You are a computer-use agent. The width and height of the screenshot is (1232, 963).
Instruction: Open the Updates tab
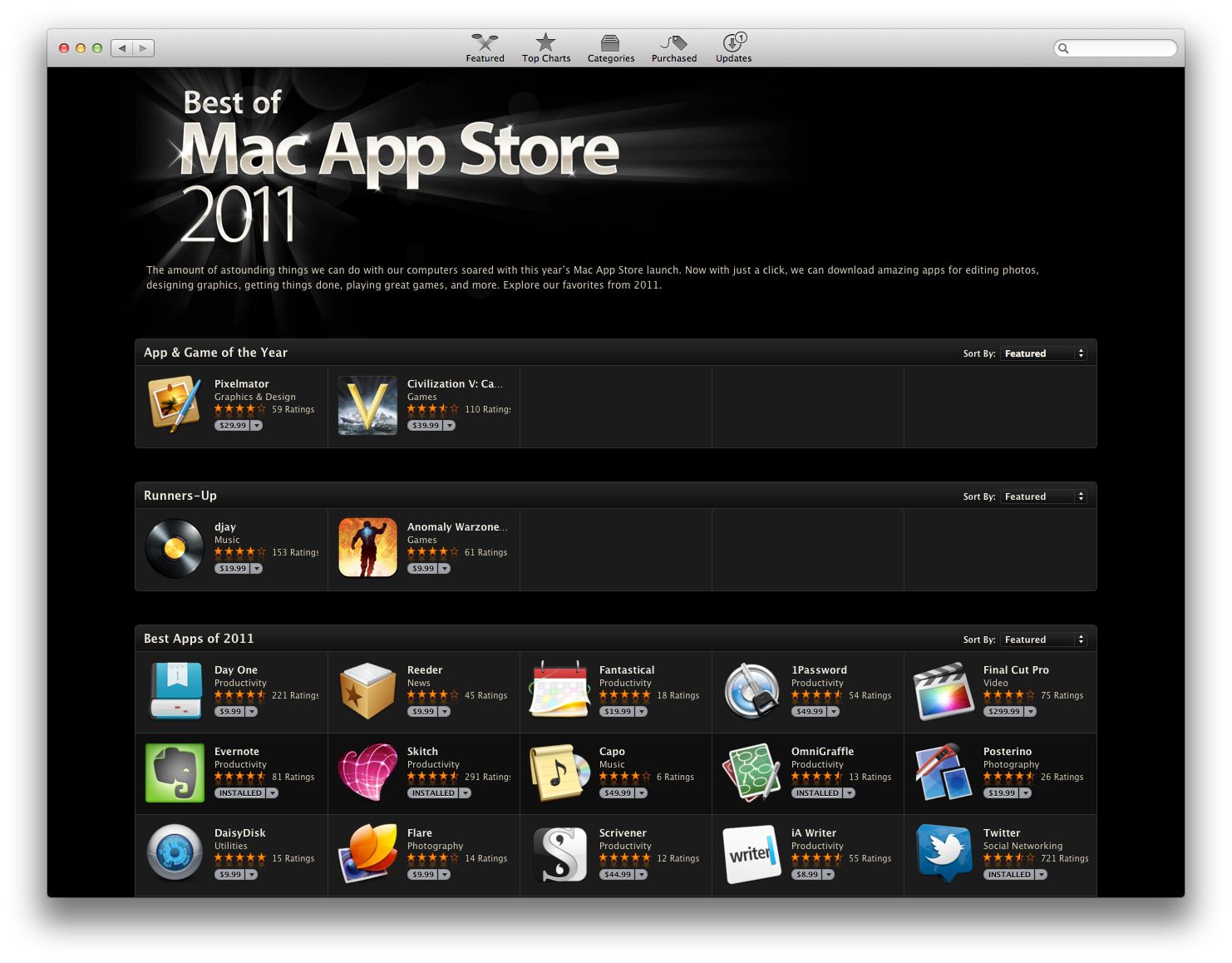click(x=734, y=48)
